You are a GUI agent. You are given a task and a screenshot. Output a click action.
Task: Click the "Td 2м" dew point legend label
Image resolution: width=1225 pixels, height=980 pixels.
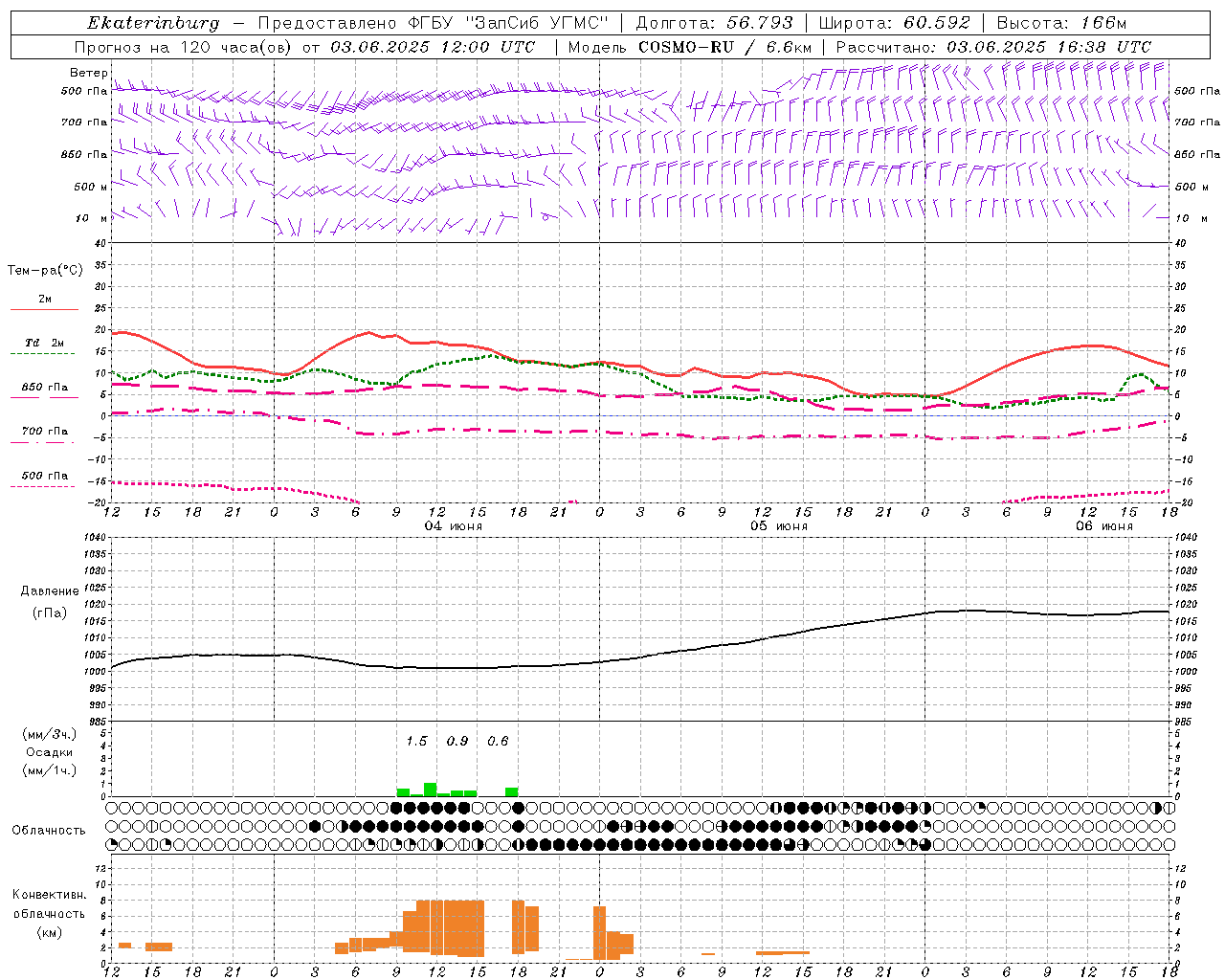click(45, 343)
